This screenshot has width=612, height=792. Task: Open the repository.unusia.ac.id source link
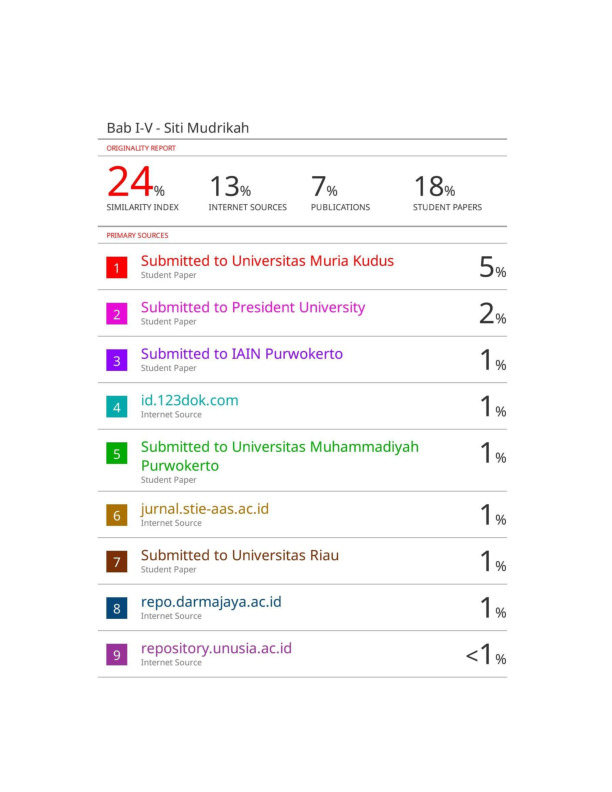click(216, 649)
